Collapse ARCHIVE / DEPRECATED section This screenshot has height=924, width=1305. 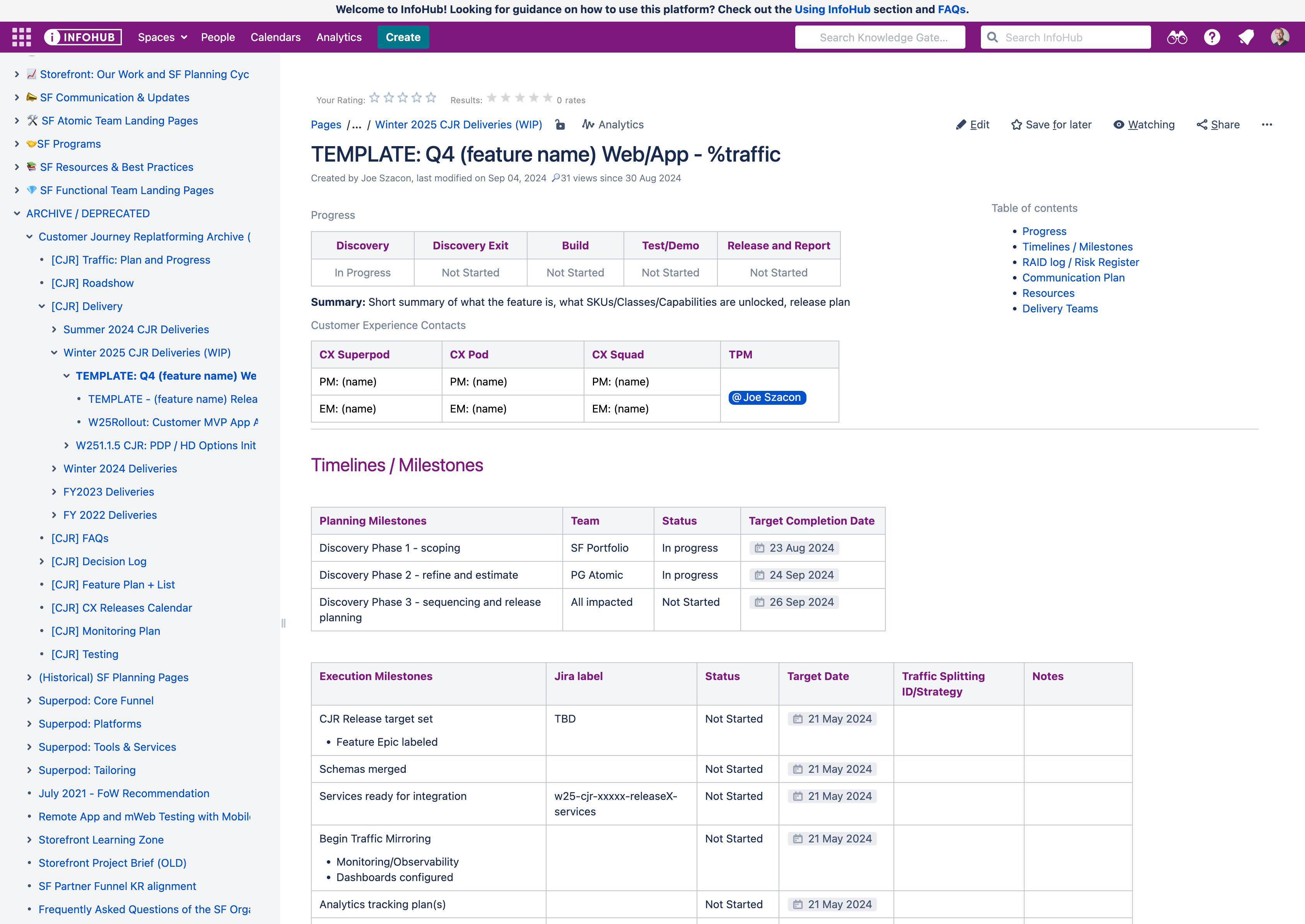(17, 213)
